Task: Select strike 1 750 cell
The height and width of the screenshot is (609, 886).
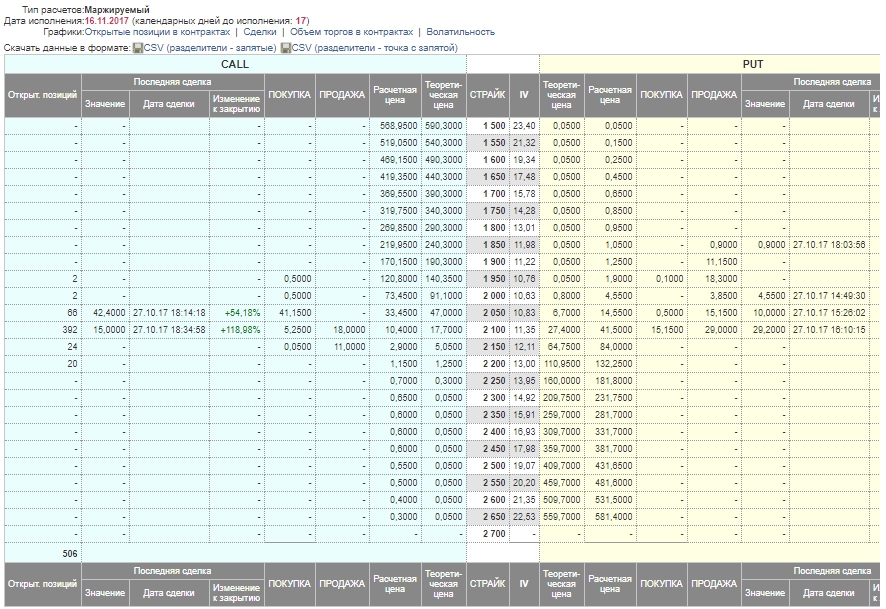Action: tap(488, 211)
